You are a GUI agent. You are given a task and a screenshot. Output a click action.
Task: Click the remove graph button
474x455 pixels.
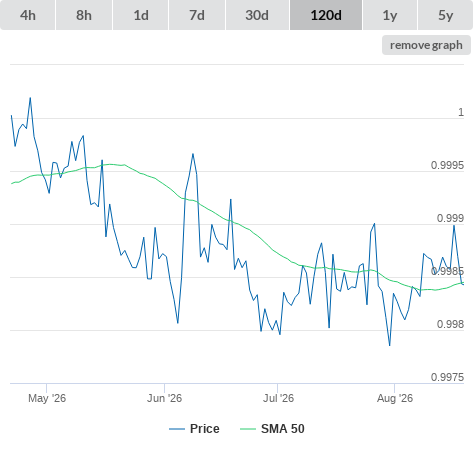click(426, 45)
